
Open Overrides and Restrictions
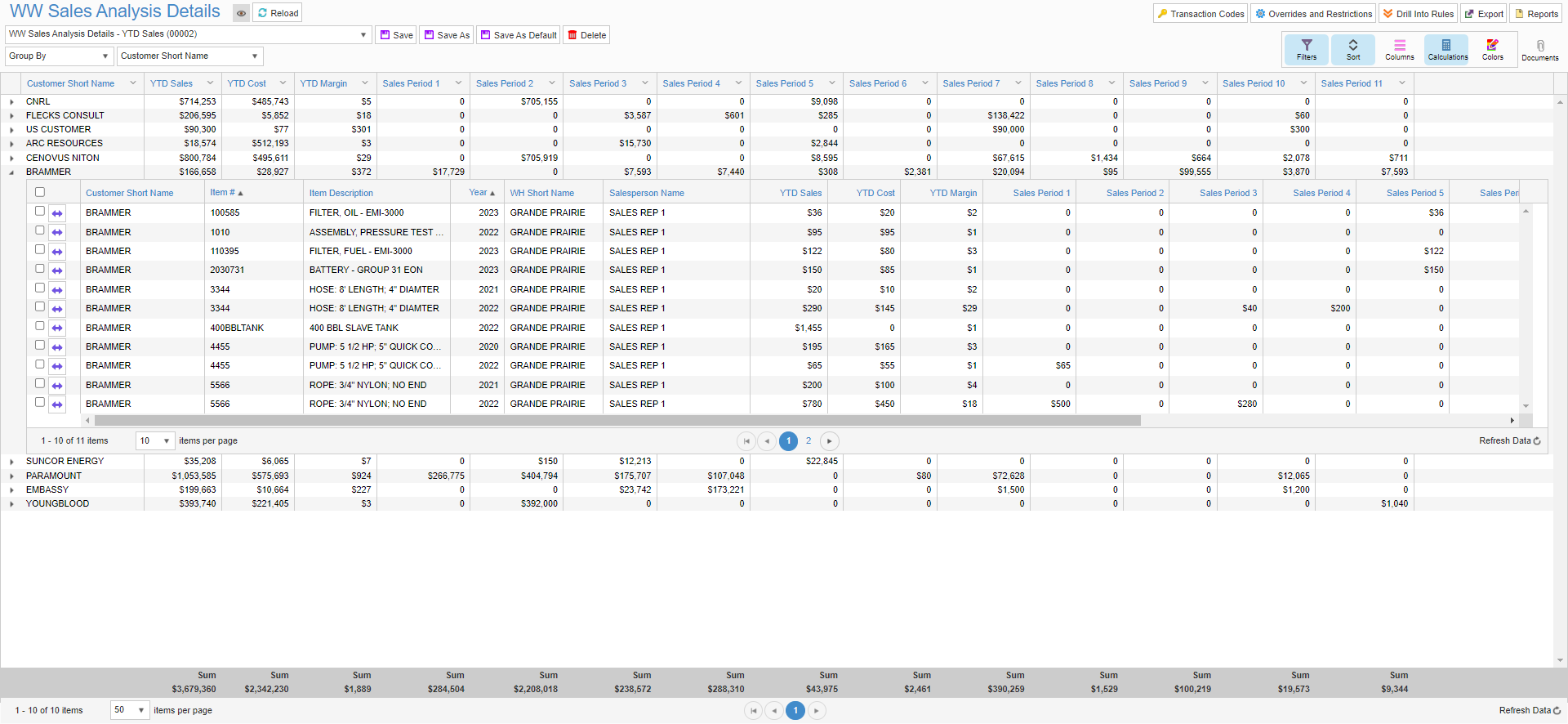(1313, 14)
